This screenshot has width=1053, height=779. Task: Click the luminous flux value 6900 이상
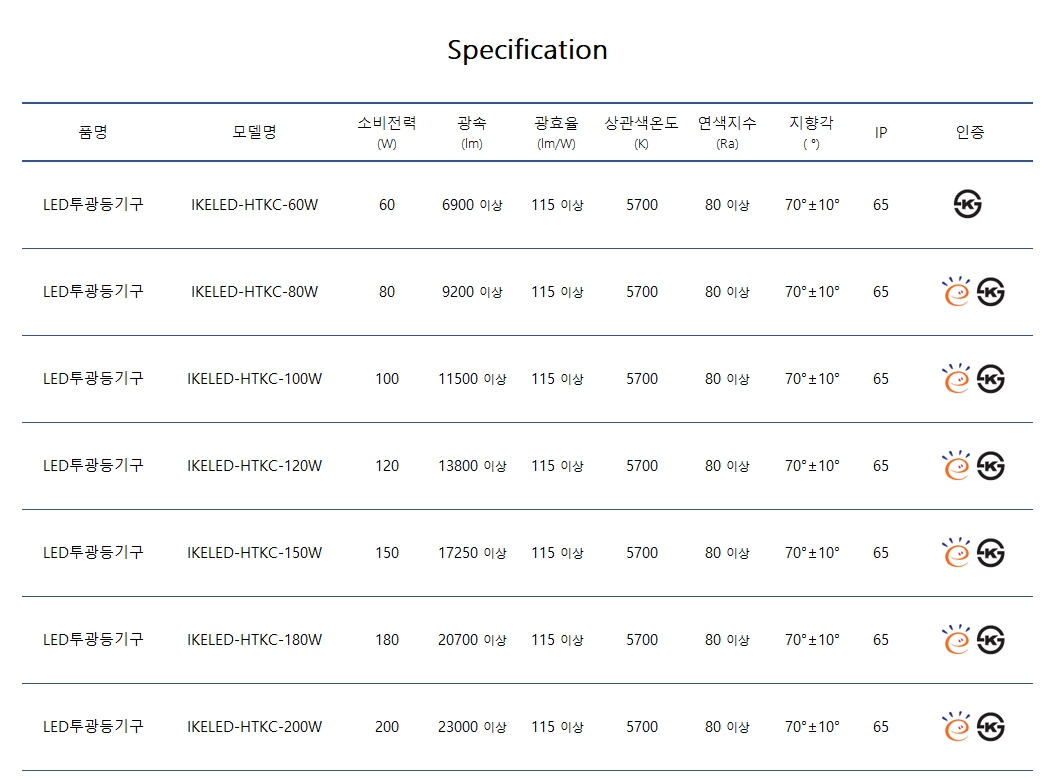click(472, 205)
